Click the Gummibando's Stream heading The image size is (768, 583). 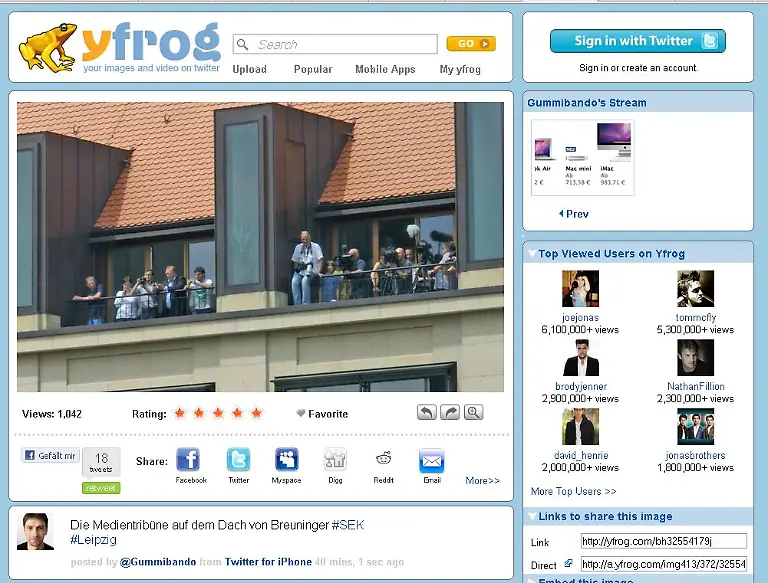[x=587, y=102]
